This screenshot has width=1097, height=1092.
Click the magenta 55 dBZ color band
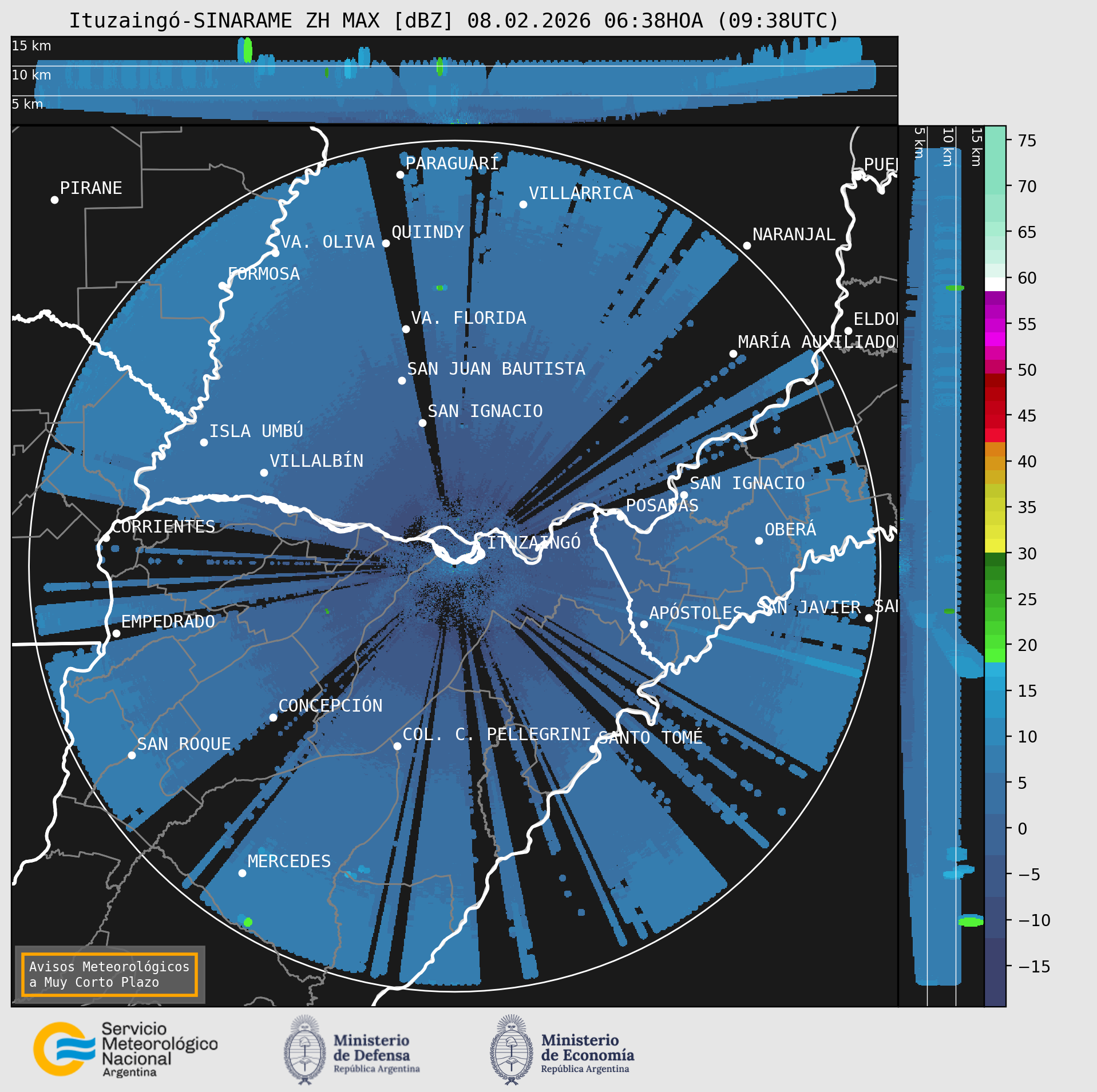[x=995, y=325]
